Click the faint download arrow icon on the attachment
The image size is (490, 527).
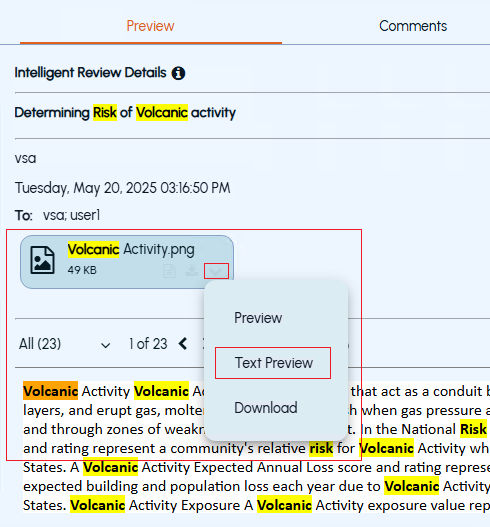[x=192, y=271]
